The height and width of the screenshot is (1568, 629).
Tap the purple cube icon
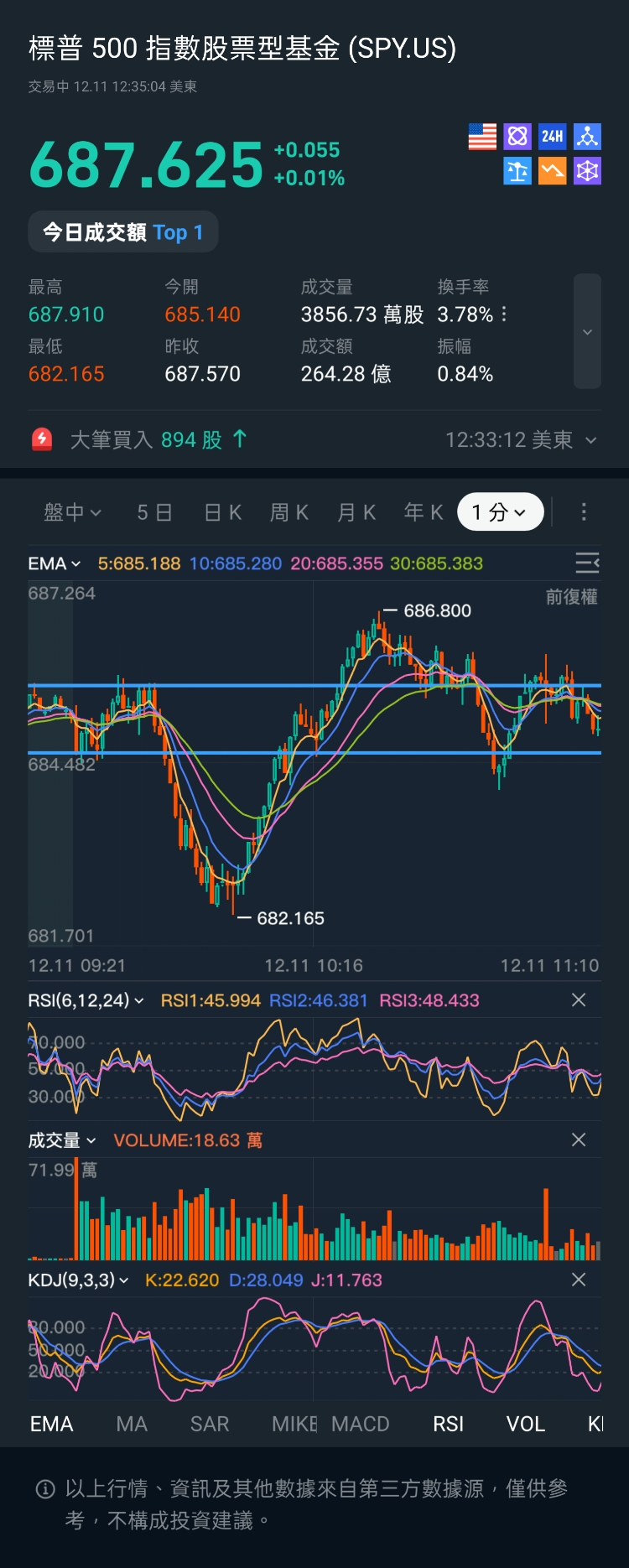pyautogui.click(x=587, y=171)
